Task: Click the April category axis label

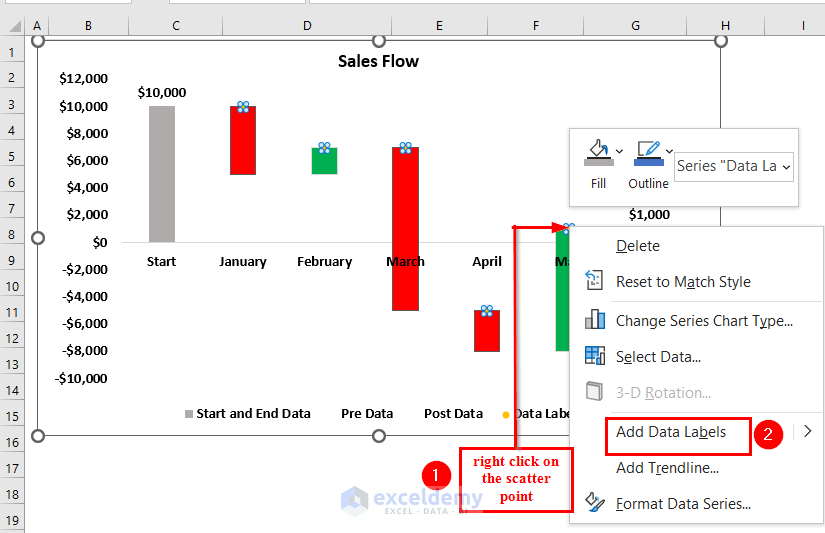Action: [487, 262]
